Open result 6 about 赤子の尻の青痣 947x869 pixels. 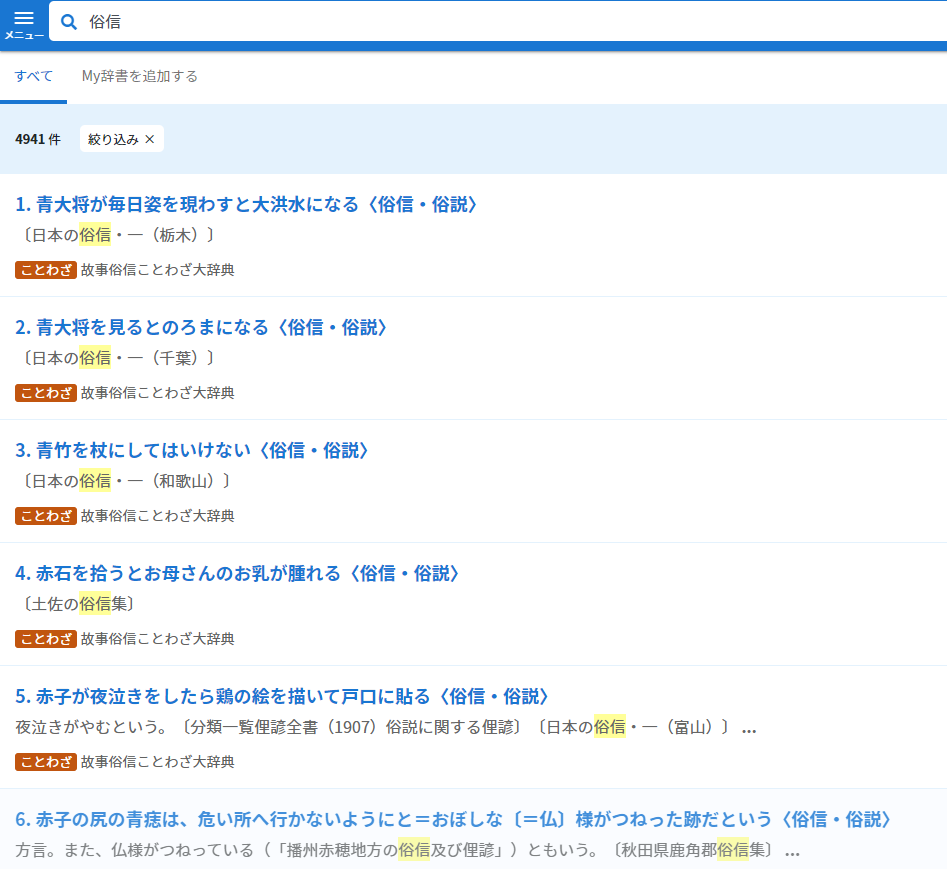[x=453, y=819]
